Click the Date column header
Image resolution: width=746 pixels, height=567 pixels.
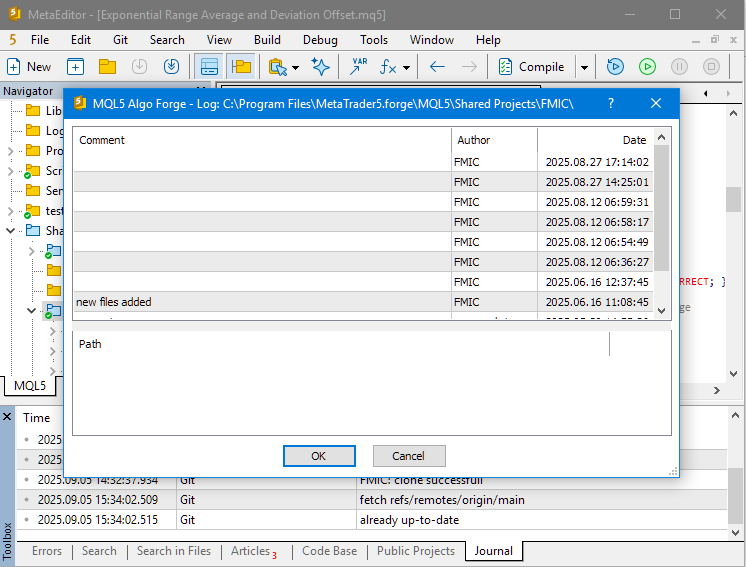pos(595,140)
